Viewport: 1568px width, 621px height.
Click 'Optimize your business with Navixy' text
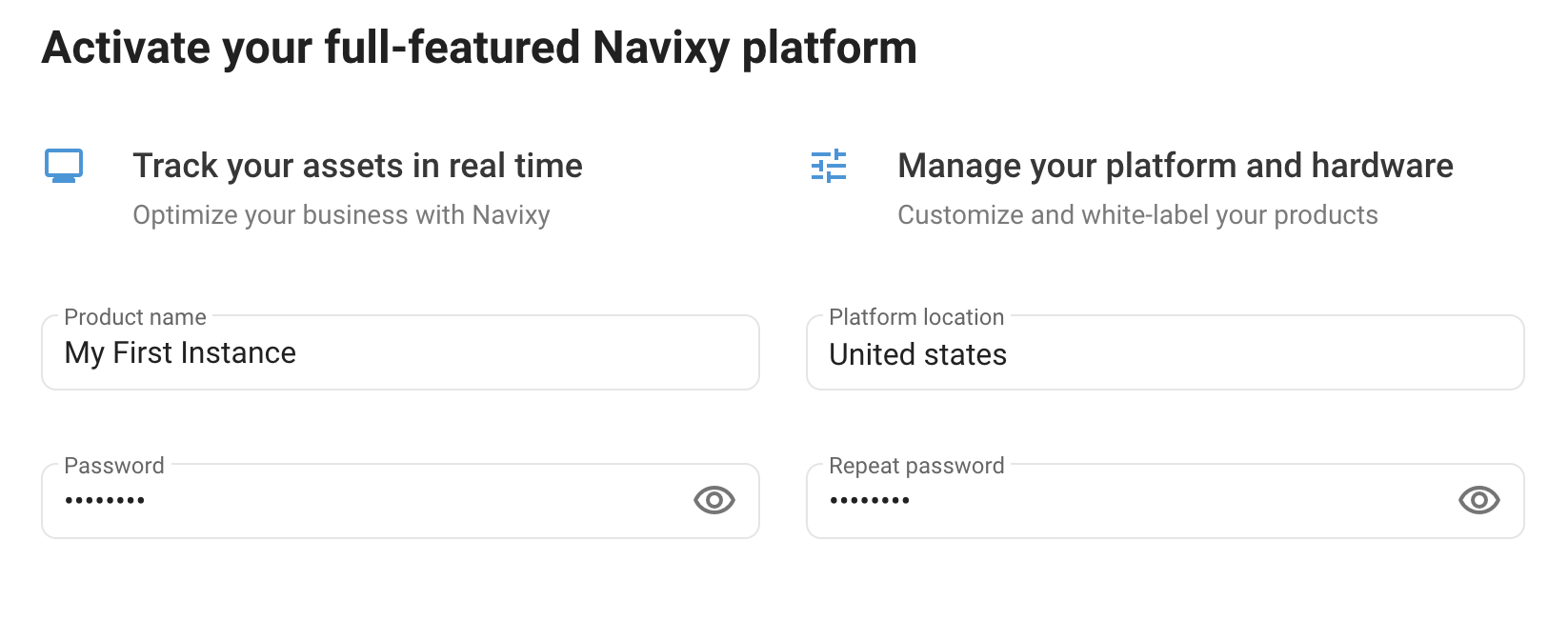point(341,215)
